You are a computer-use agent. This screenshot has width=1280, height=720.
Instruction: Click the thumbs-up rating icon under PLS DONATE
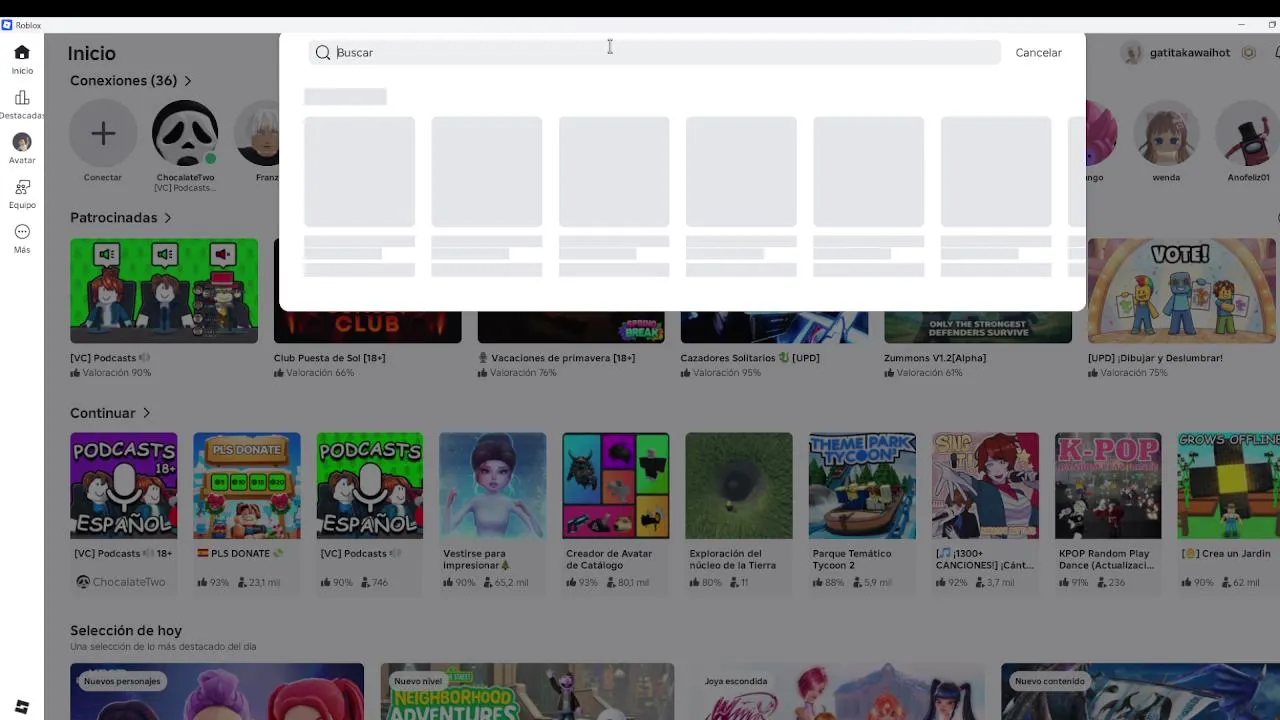[x=202, y=582]
